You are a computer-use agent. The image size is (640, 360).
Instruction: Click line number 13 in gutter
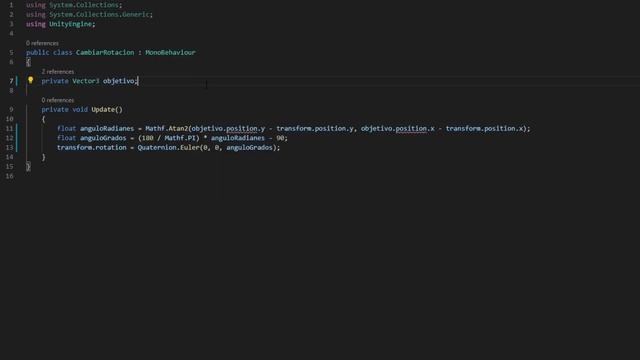click(9, 147)
